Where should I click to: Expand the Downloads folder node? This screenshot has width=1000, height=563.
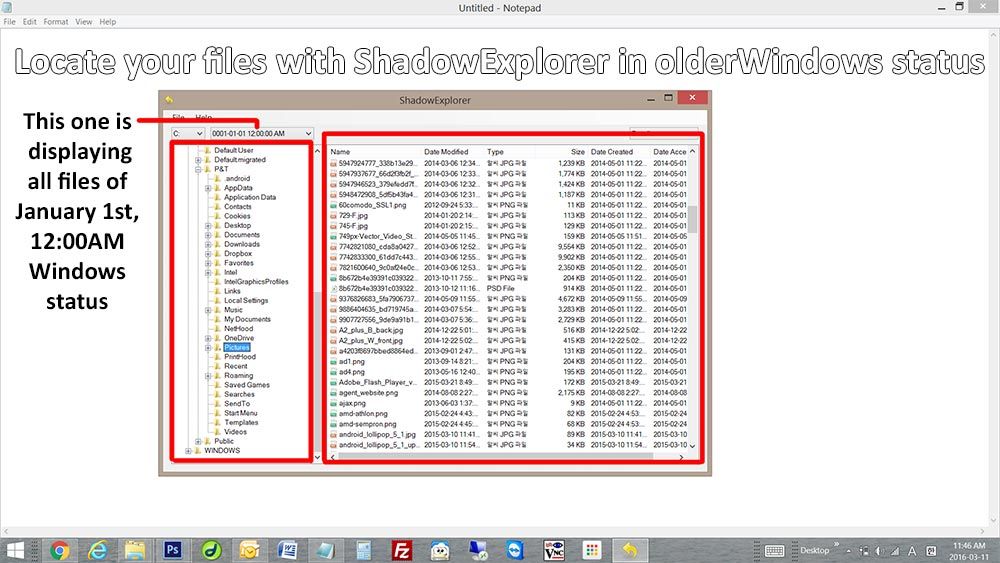(x=208, y=244)
